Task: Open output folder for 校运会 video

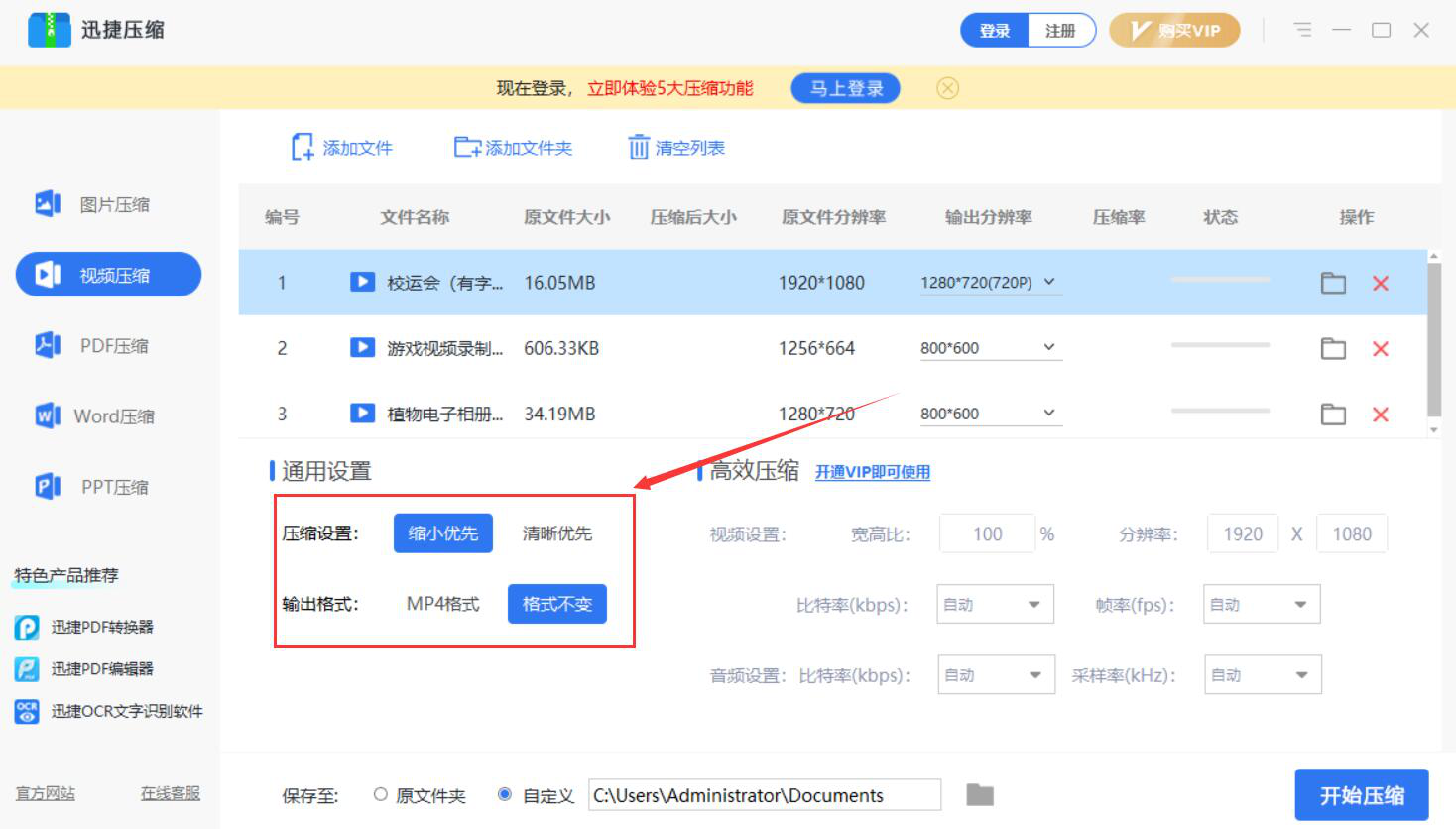Action: [1333, 283]
